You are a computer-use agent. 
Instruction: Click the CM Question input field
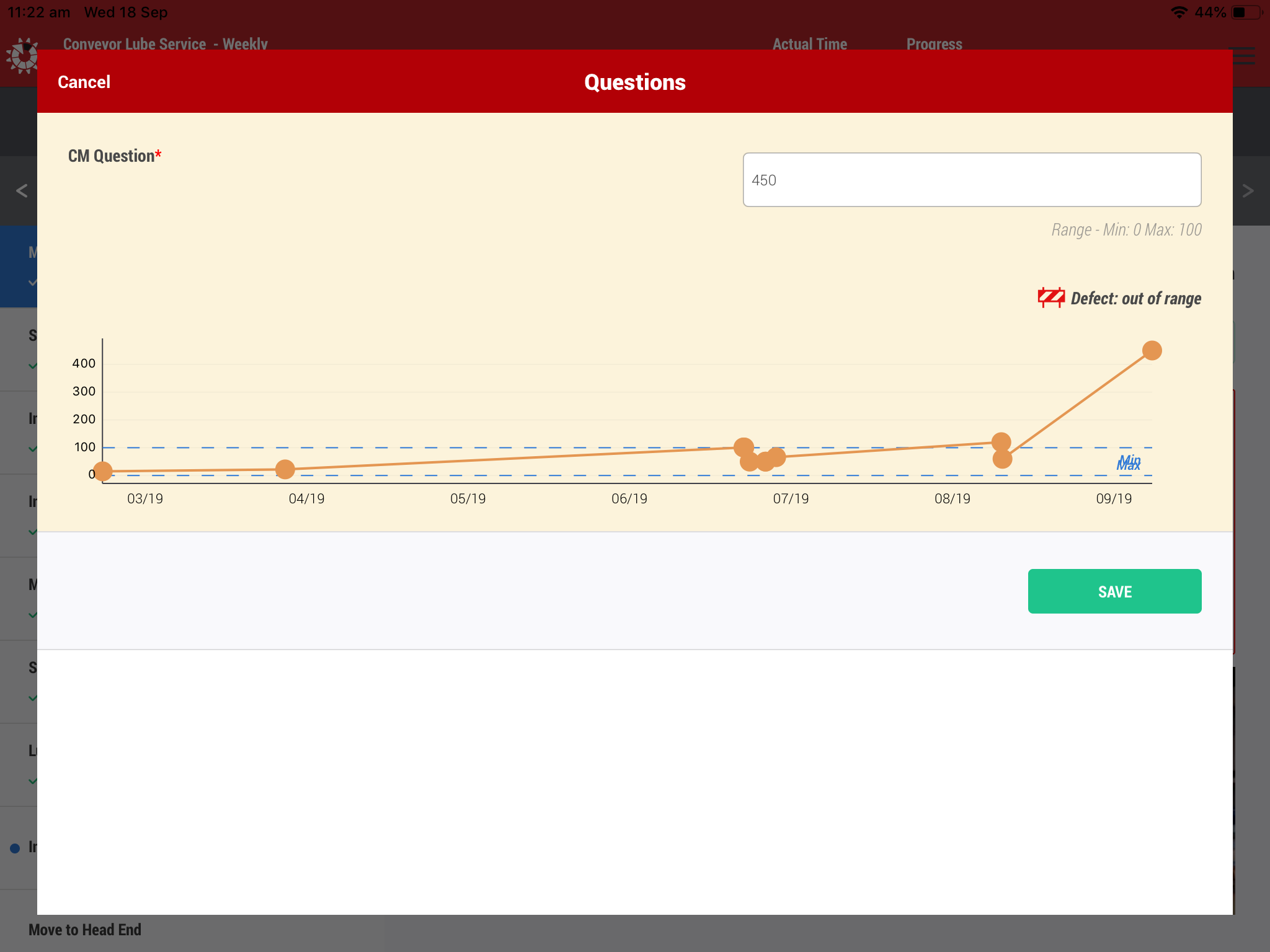[971, 180]
